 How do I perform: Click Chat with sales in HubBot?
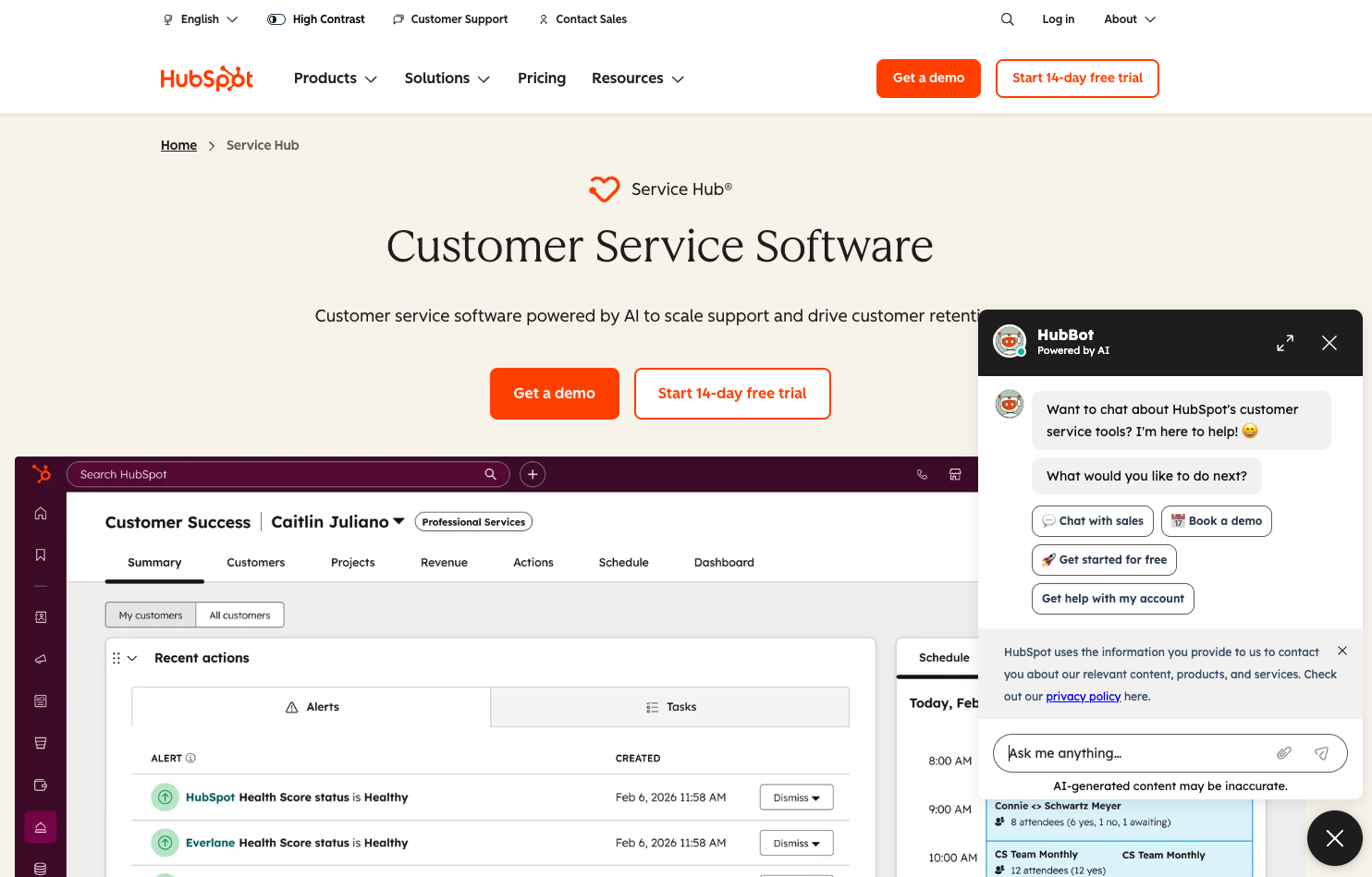click(x=1093, y=521)
